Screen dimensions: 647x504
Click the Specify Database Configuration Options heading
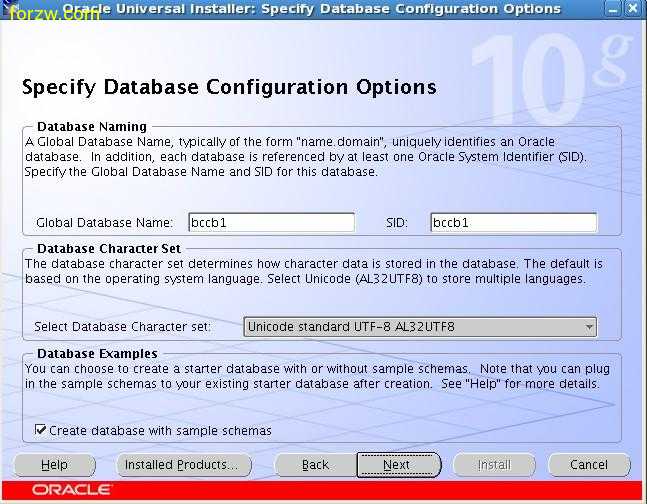(229, 87)
